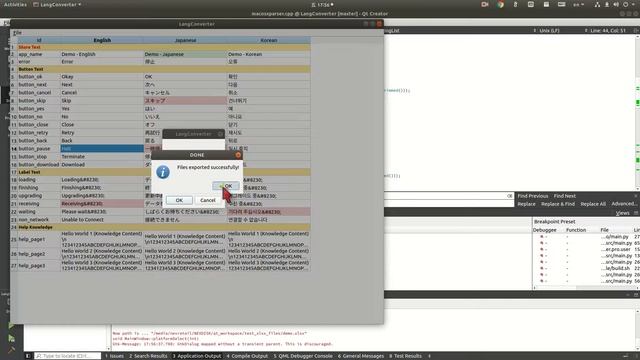The image size is (640, 360).
Task: Select the breakpoint row for '...er.pro.user'
Action: (x=587, y=249)
